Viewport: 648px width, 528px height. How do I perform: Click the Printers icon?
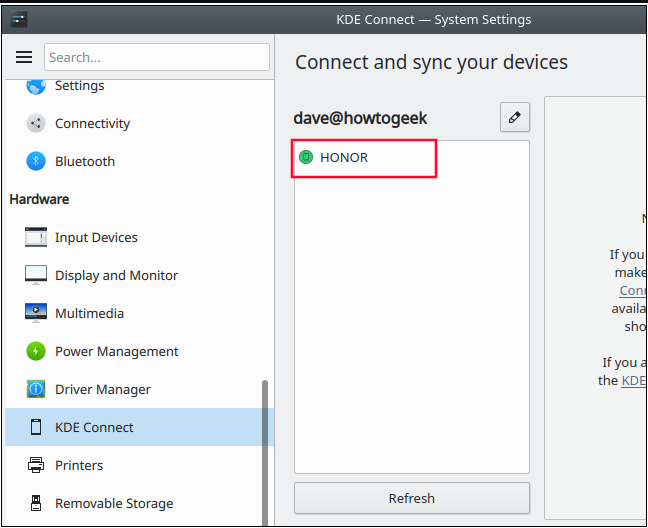[36, 465]
